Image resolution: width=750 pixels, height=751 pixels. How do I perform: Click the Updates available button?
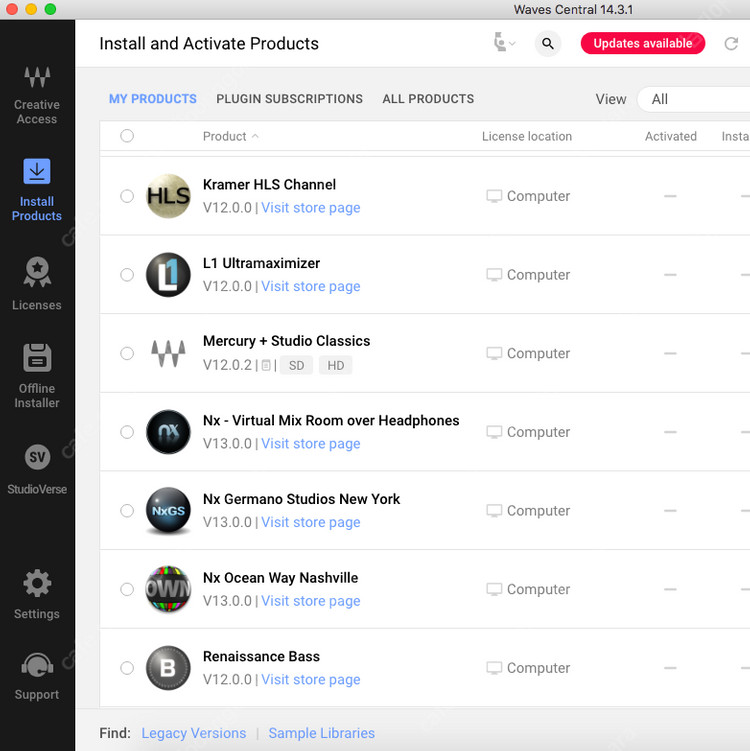point(642,44)
